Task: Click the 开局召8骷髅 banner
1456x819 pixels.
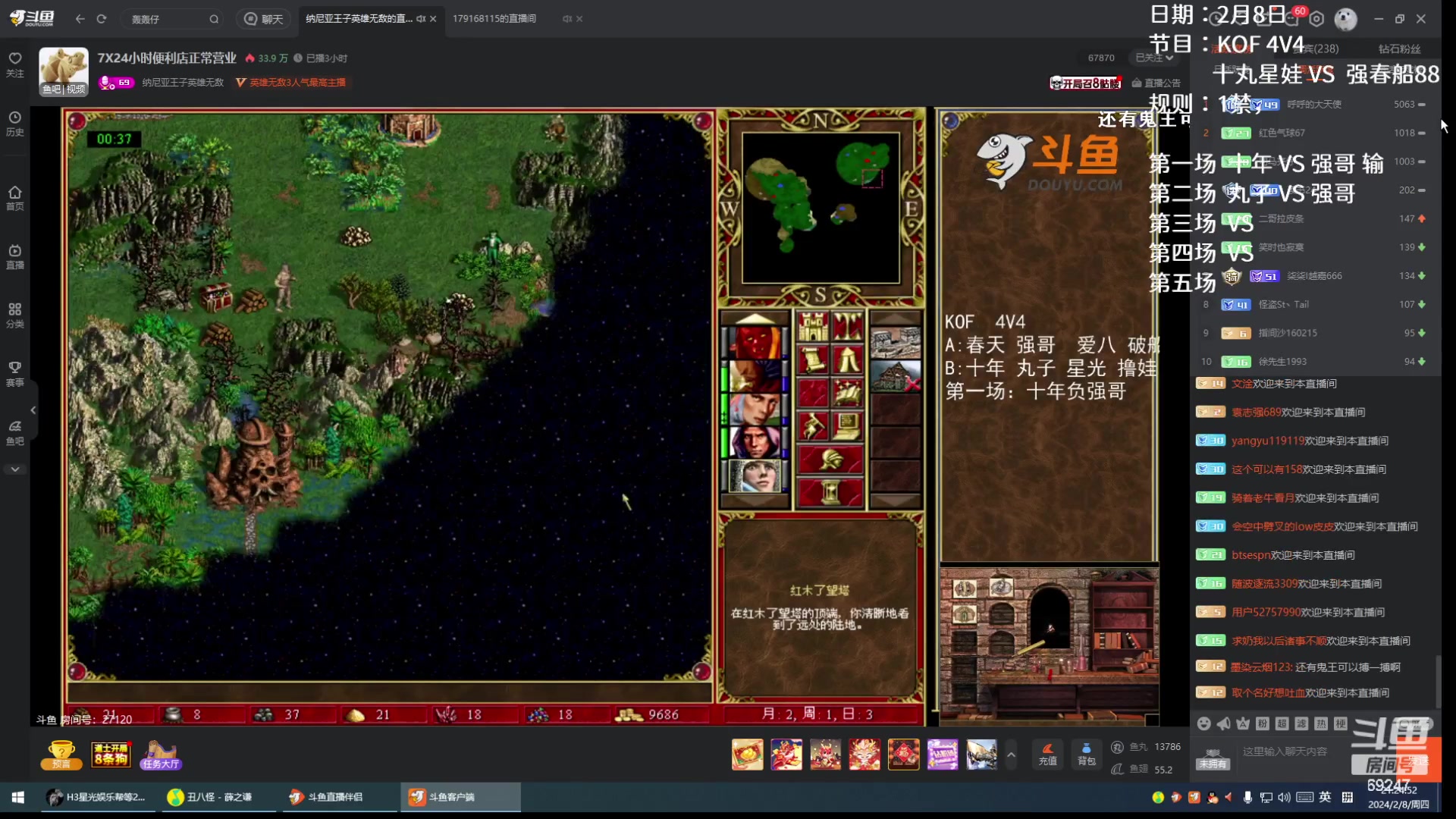Action: [1085, 83]
